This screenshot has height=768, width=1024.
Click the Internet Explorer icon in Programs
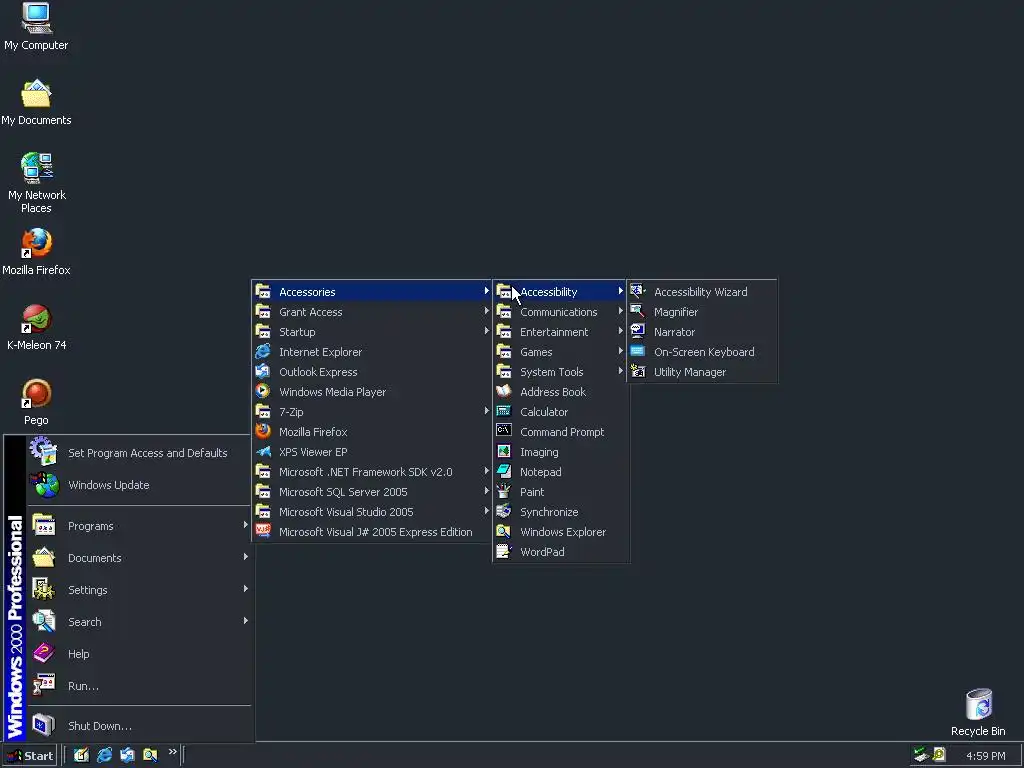click(263, 351)
